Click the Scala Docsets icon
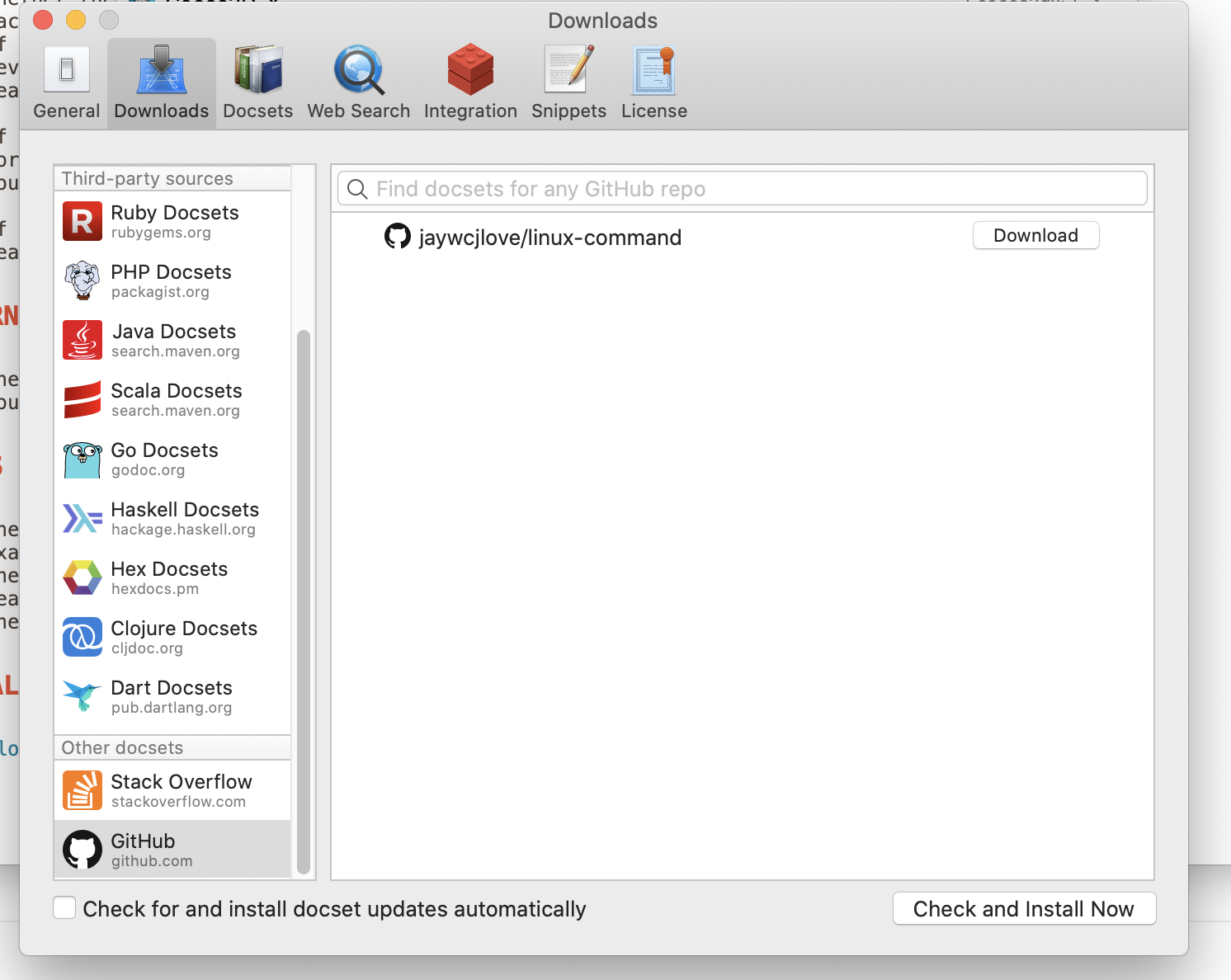 click(83, 399)
